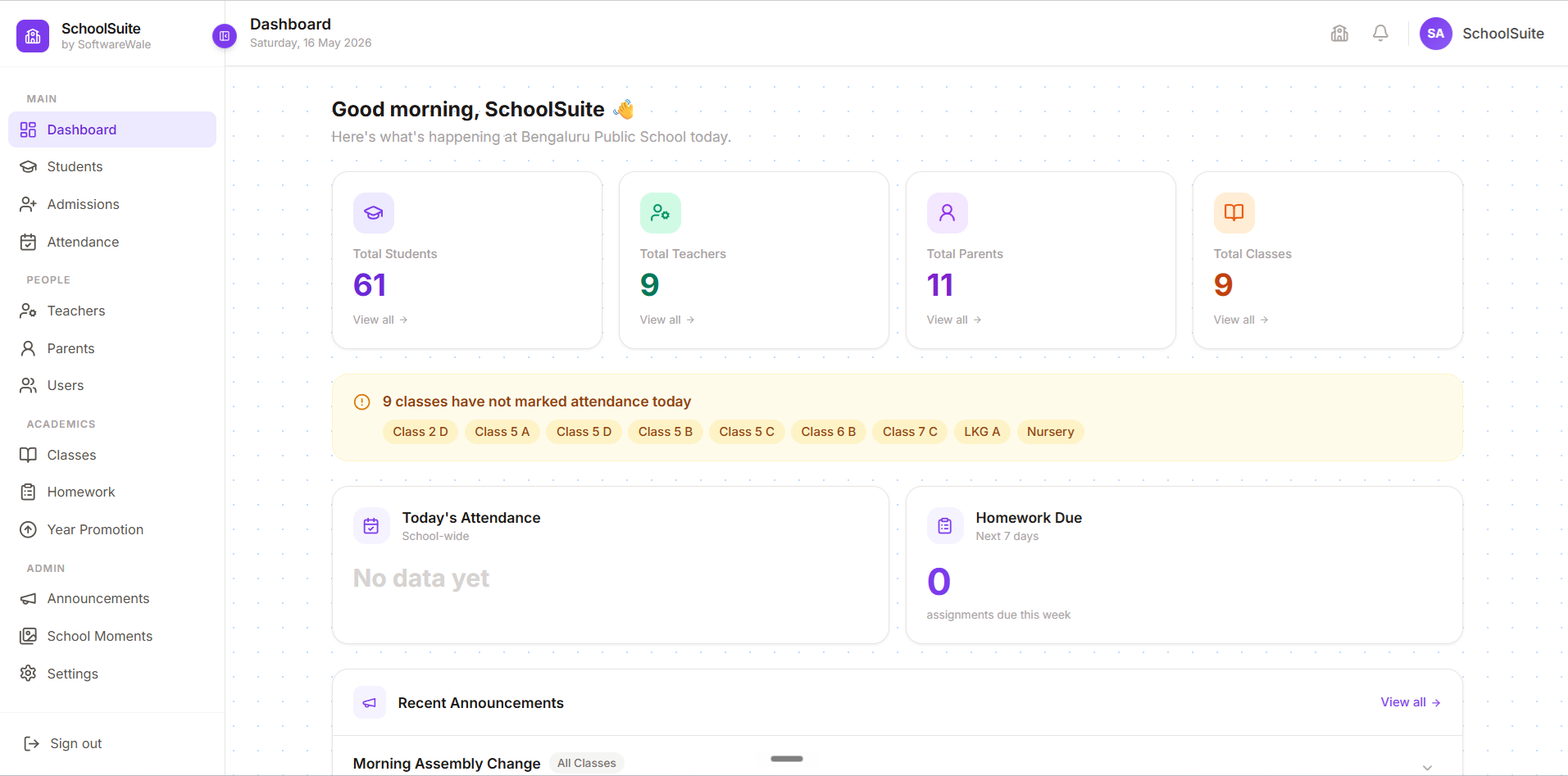Click the Total Students graduation cap icon
Screen dimensions: 1568x776
coord(374,213)
